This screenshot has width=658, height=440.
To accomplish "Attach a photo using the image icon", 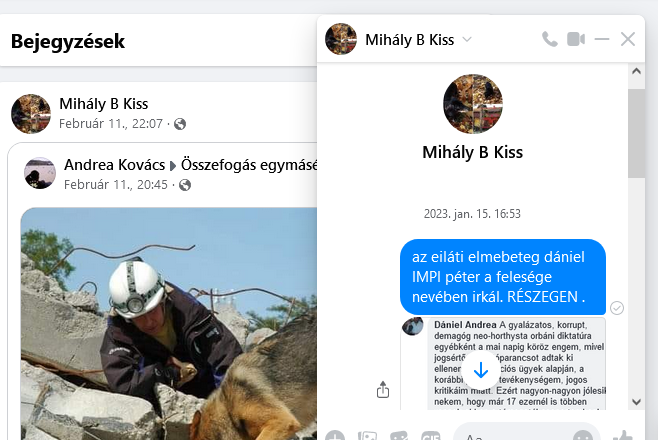I will click(367, 436).
